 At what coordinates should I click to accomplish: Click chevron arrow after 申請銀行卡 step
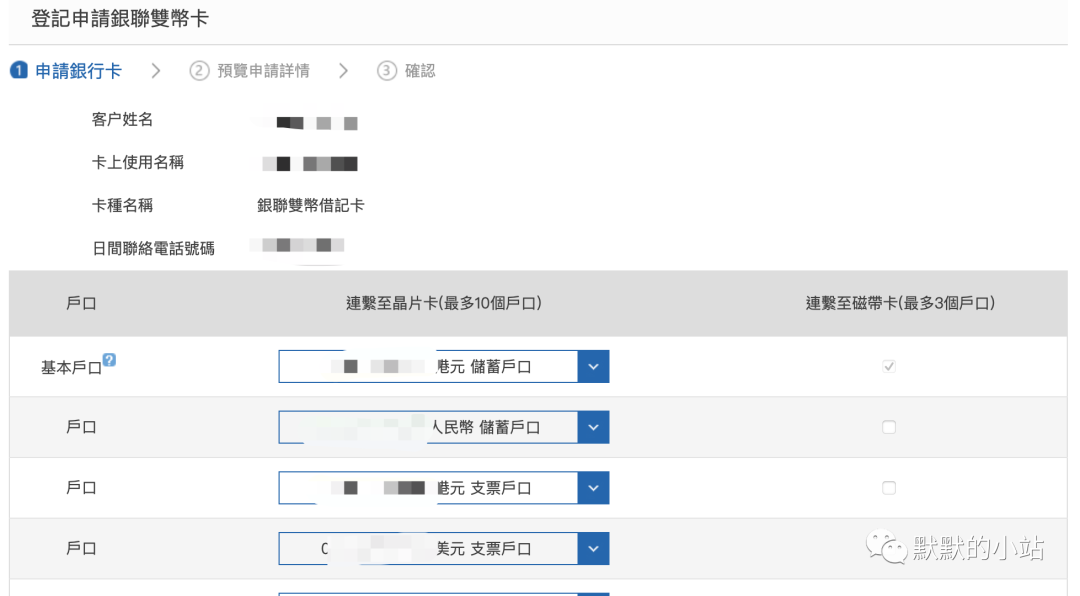(156, 71)
